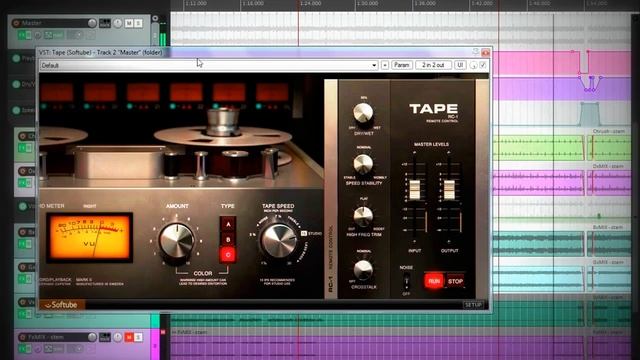Click the High Freq Trim knob

pos(363,216)
